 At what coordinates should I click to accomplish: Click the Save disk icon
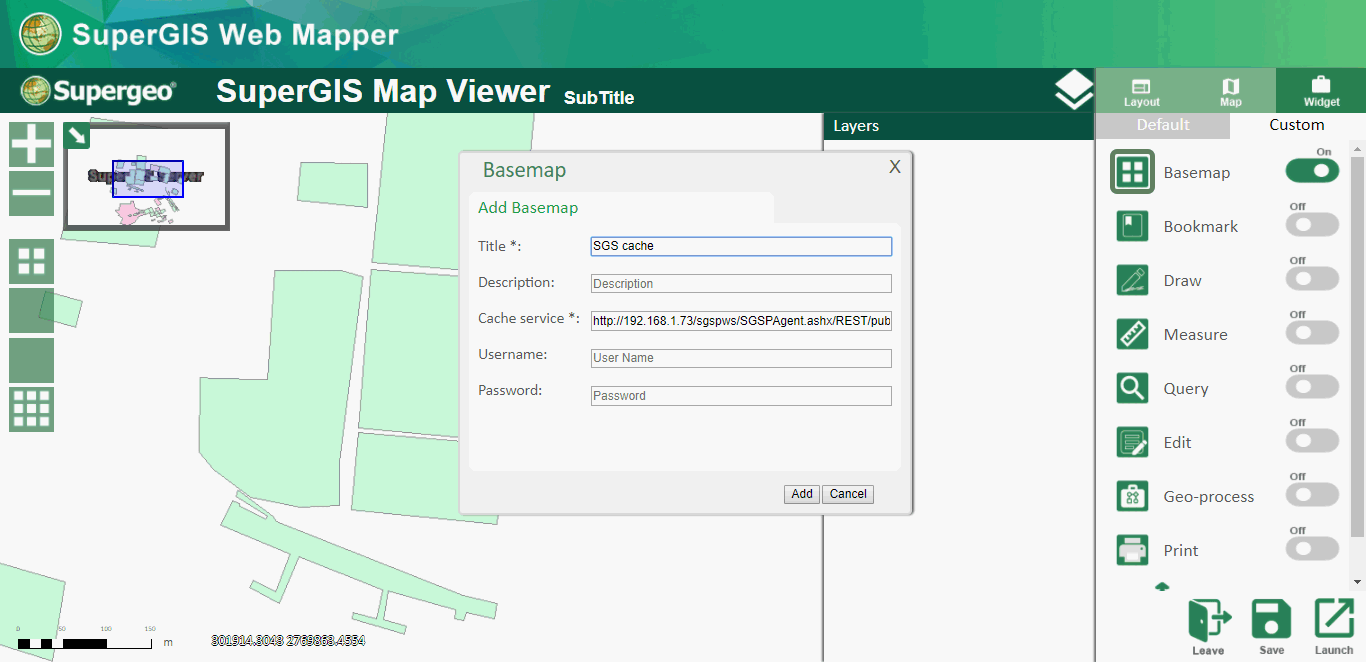pyautogui.click(x=1272, y=627)
